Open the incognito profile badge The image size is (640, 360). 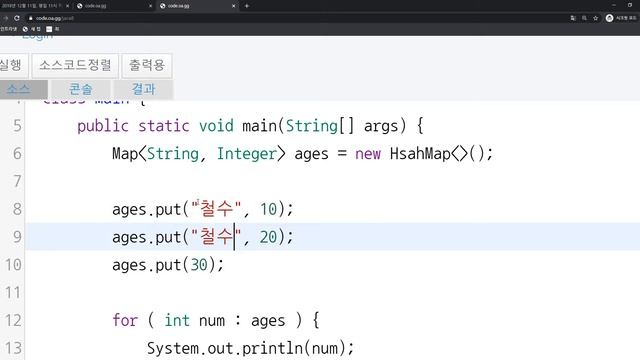pyautogui.click(x=621, y=18)
